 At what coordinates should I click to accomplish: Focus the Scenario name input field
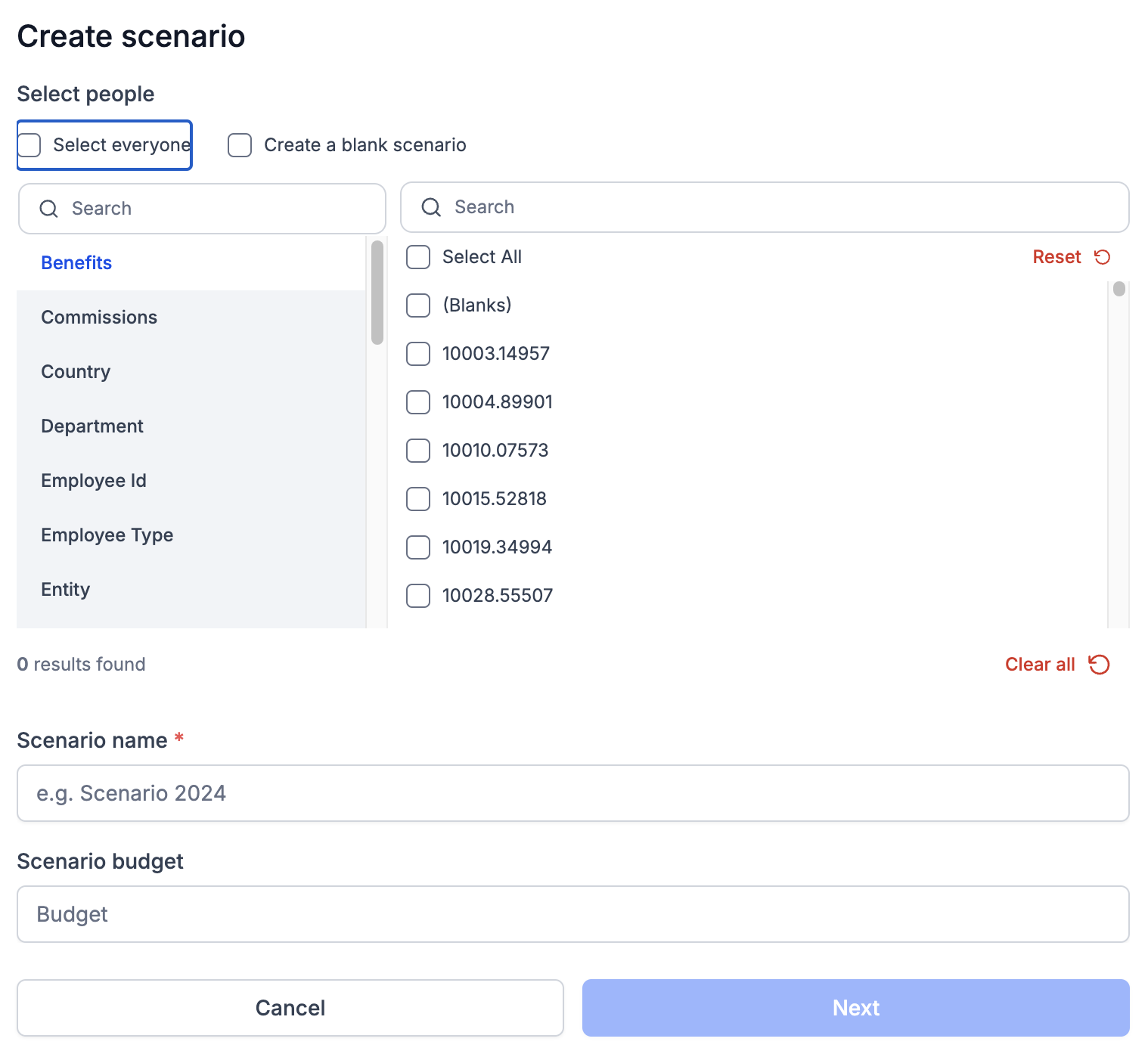click(x=573, y=793)
